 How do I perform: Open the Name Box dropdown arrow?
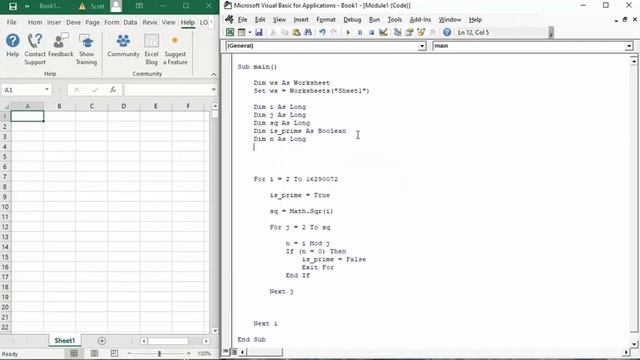point(47,89)
